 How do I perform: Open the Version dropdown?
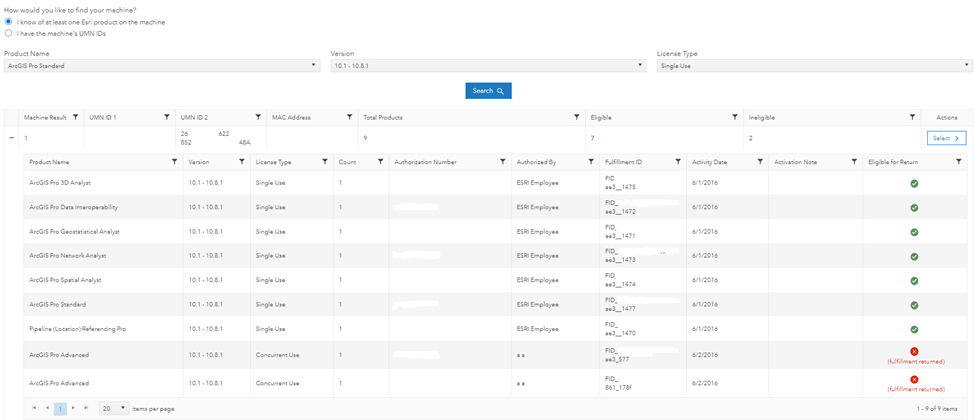click(489, 66)
